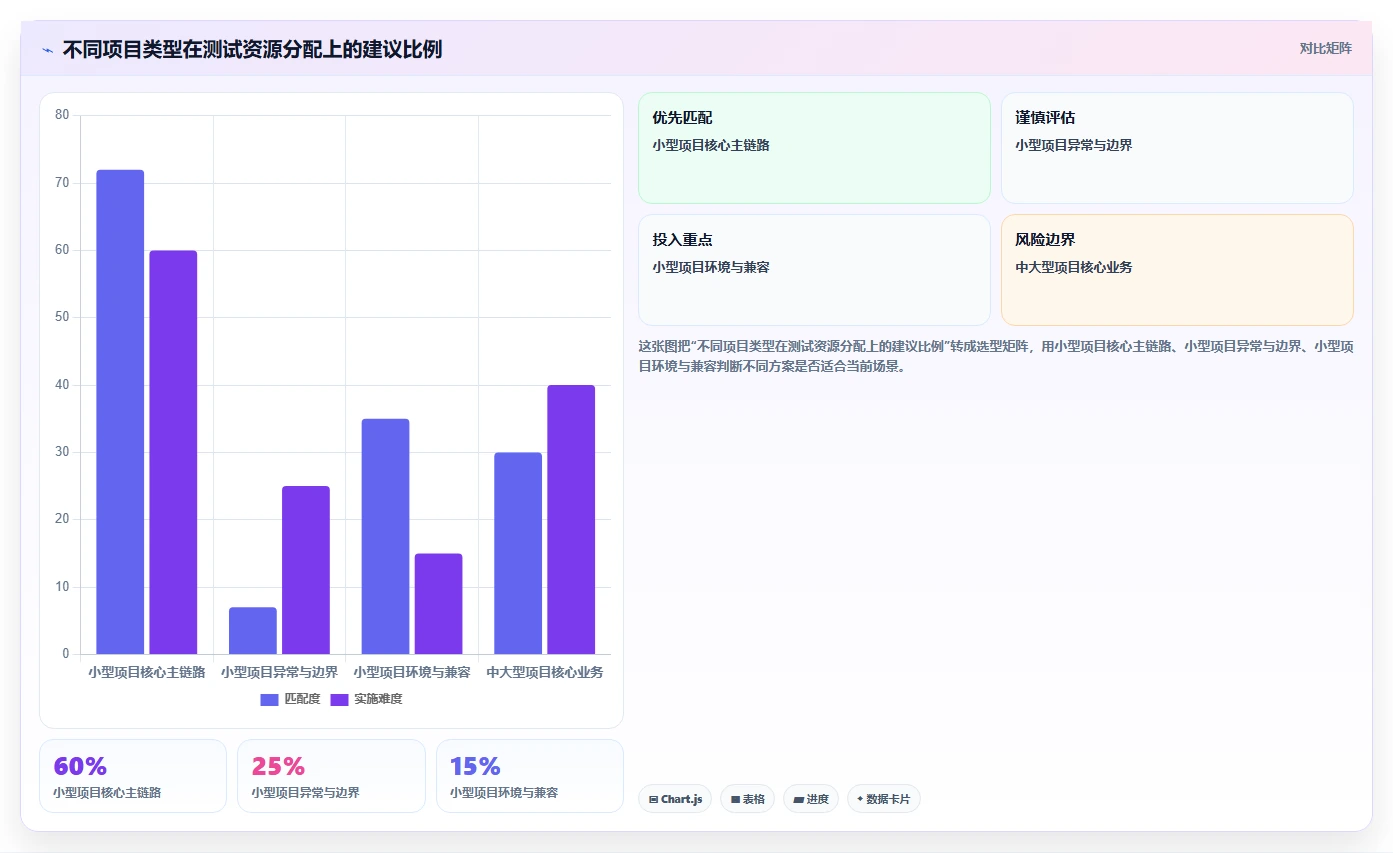
Task: Click x-axis label 小型项目环境与兼容
Action: click(x=412, y=672)
